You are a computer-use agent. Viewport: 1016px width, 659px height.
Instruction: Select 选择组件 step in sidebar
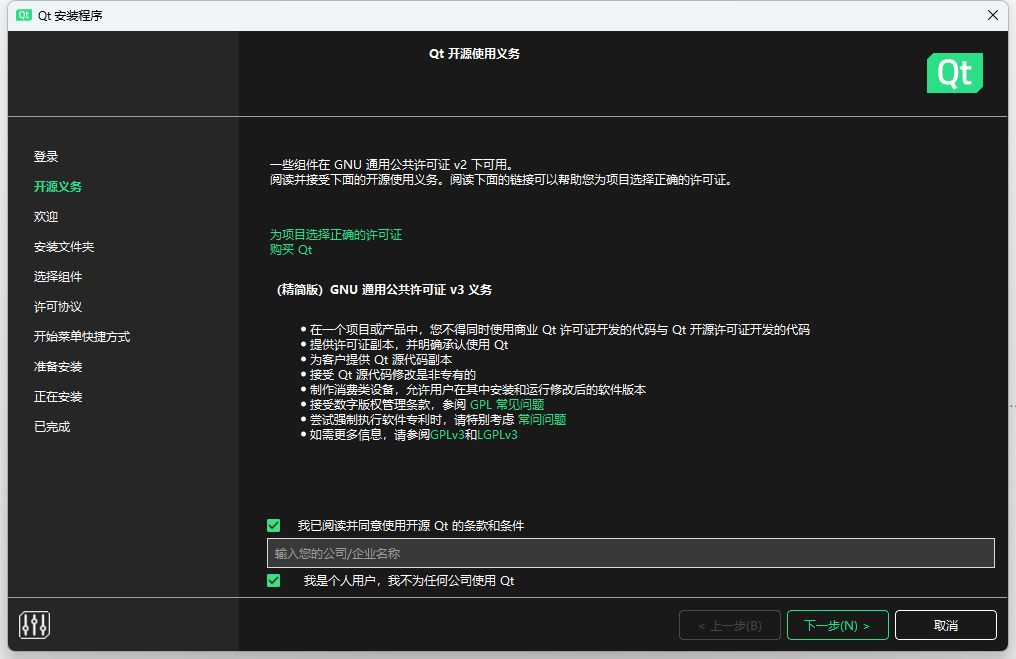click(58, 277)
